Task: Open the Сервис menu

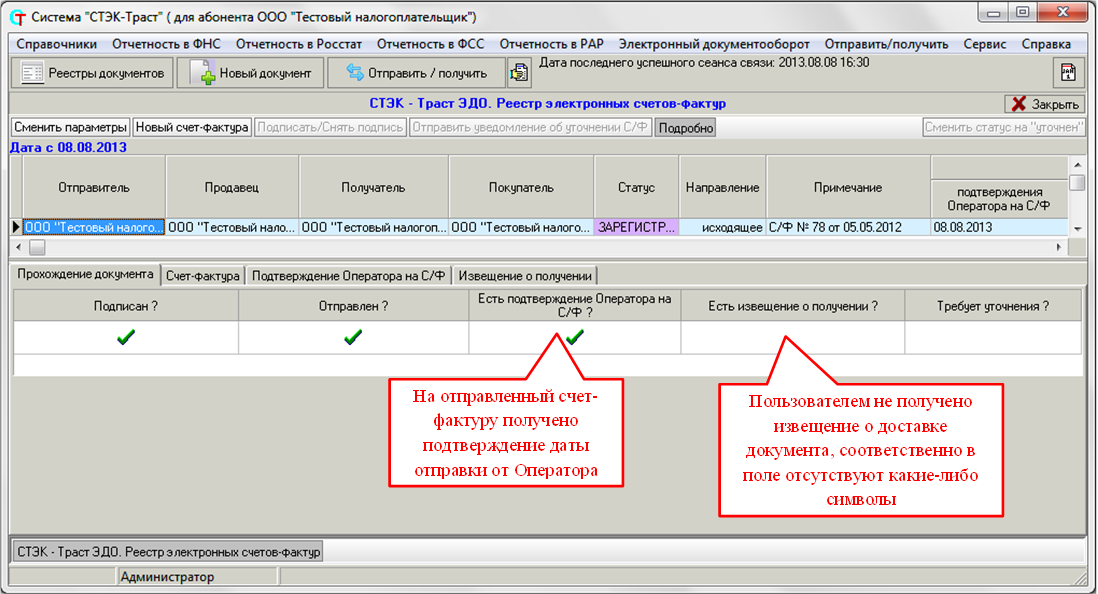Action: point(985,44)
